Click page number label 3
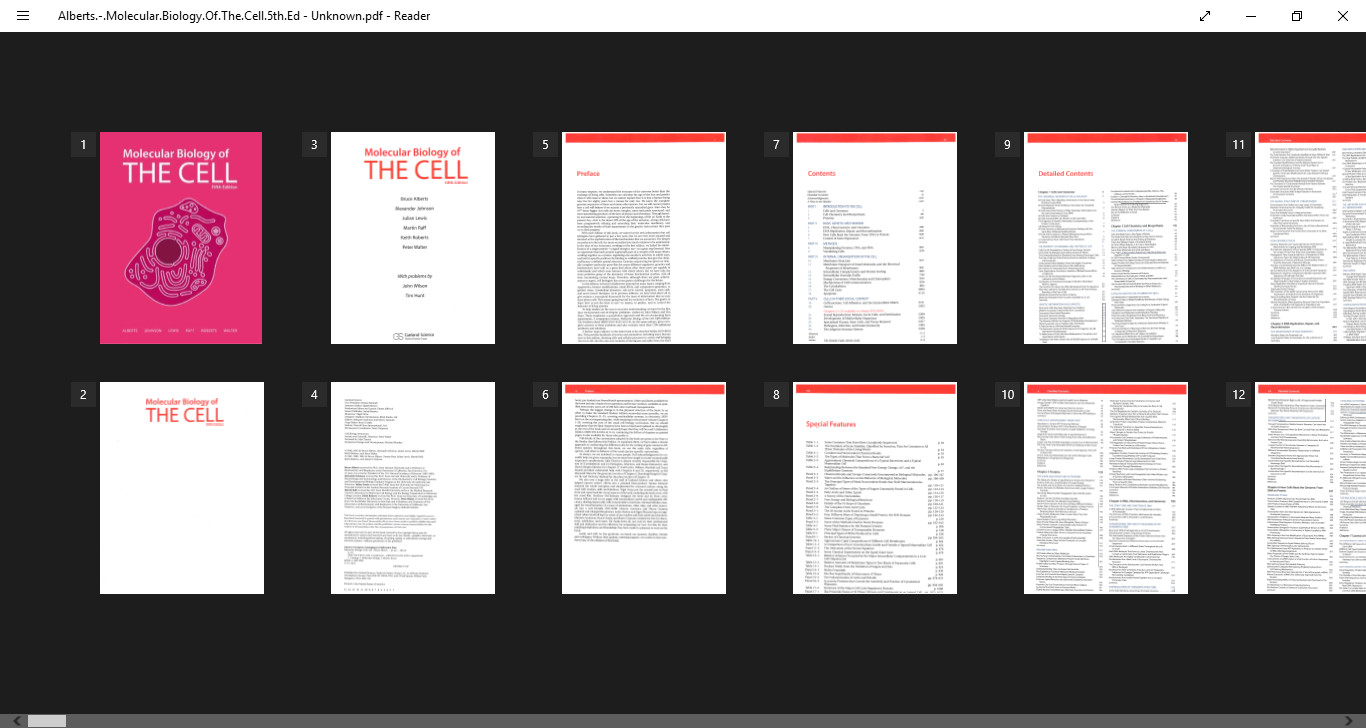The width and height of the screenshot is (1366, 728). tap(314, 145)
